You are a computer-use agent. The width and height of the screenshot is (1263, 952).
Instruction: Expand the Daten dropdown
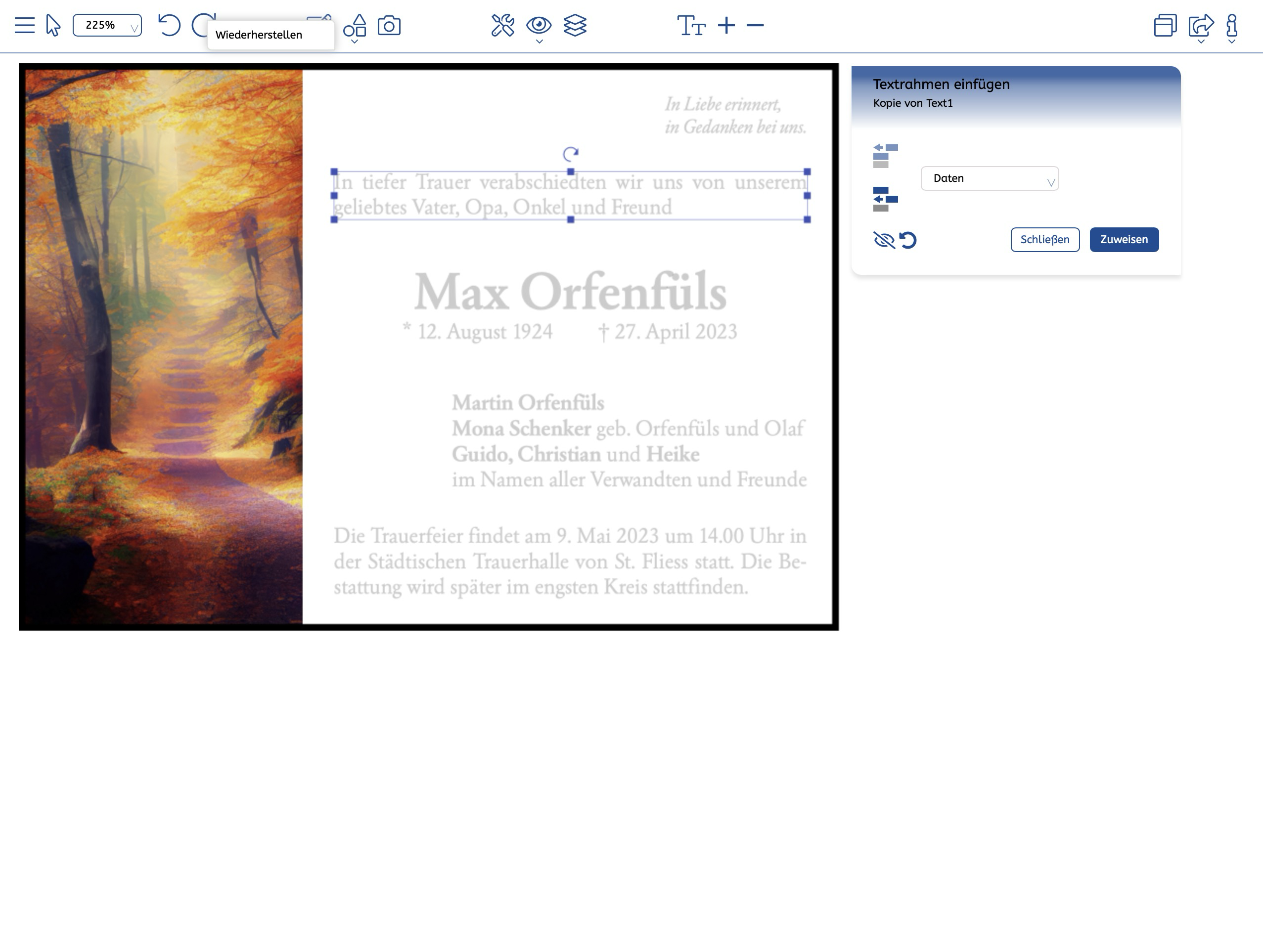coord(990,178)
